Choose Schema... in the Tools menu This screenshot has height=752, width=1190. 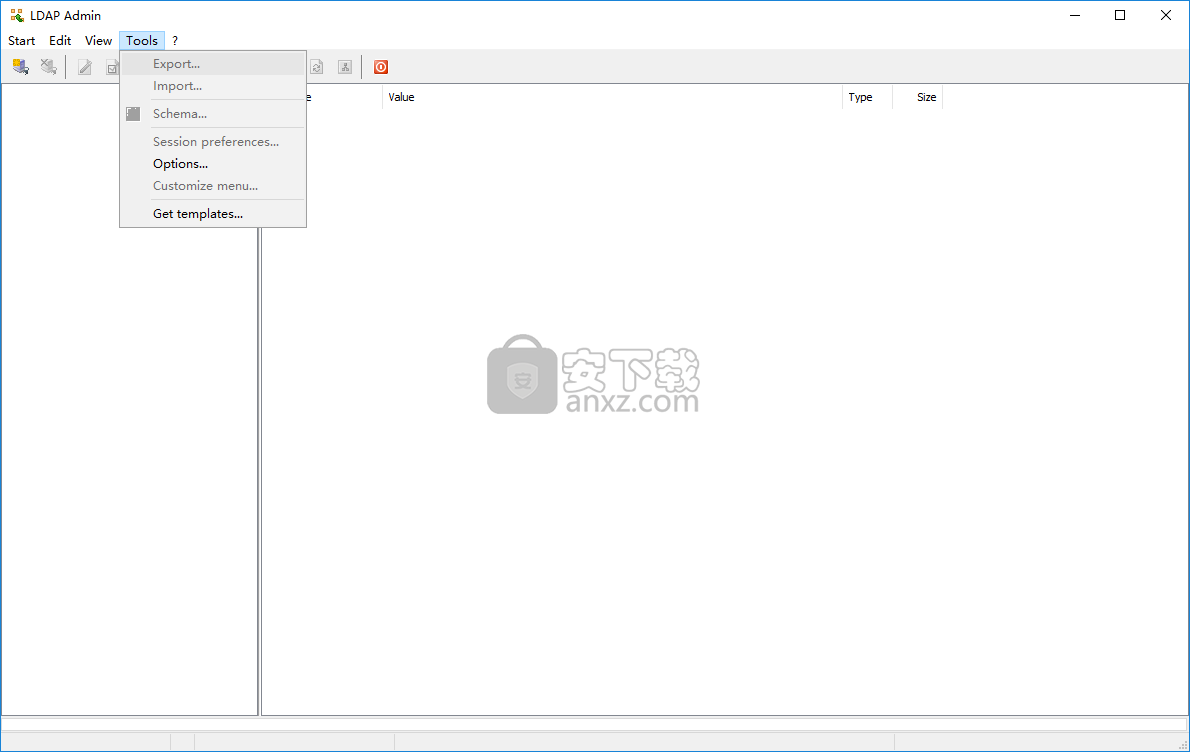[213, 114]
